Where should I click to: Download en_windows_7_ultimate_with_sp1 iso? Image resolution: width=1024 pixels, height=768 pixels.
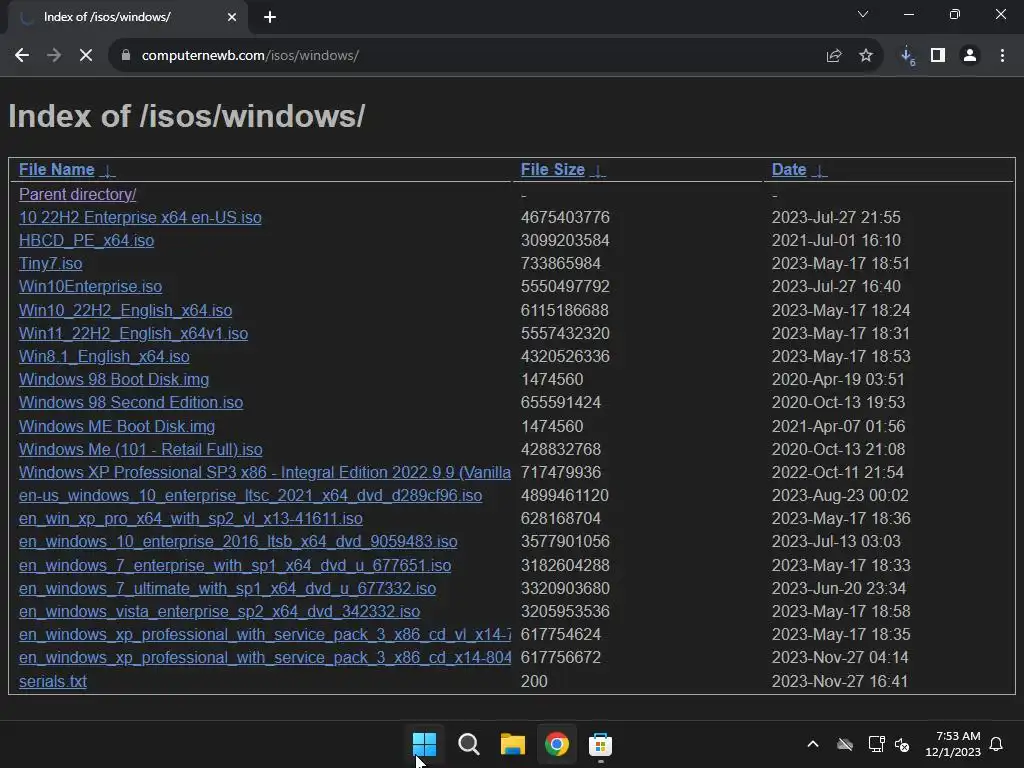click(227, 588)
